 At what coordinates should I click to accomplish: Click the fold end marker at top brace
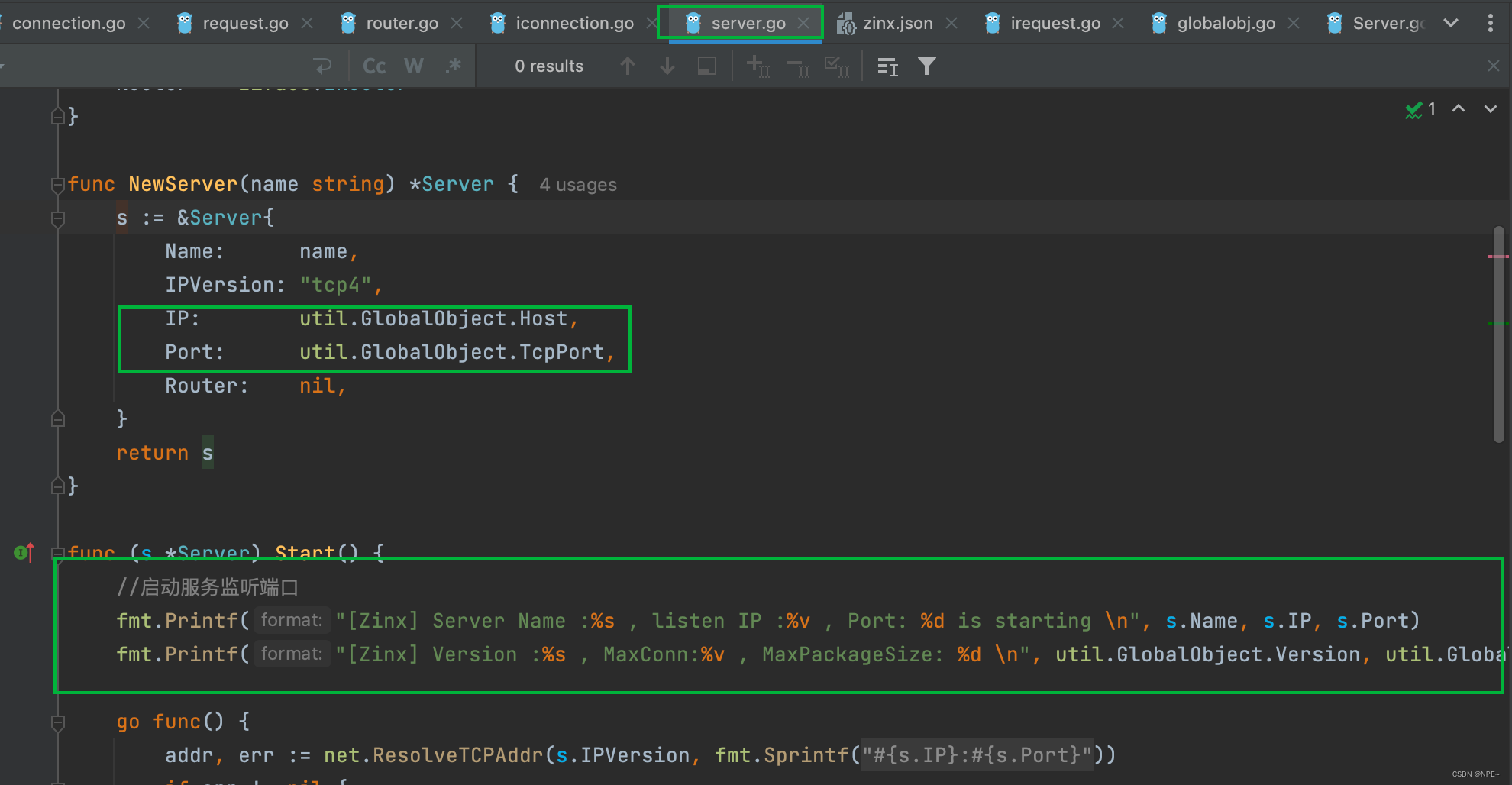[x=58, y=116]
